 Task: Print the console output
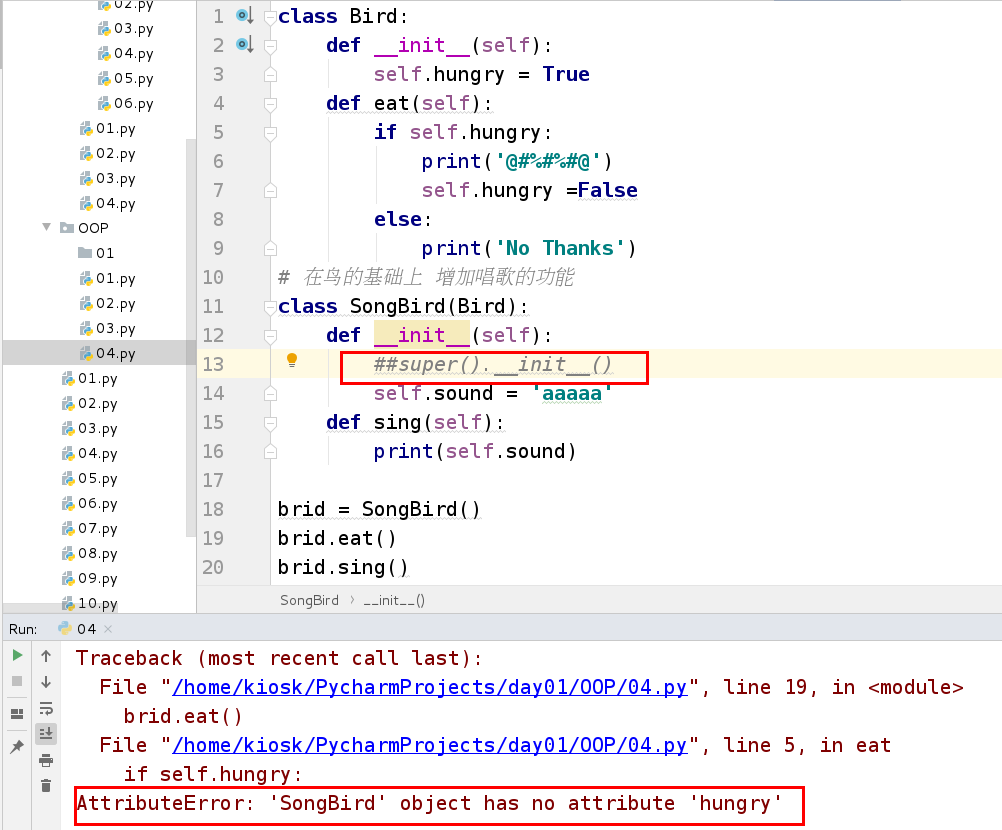[x=46, y=760]
